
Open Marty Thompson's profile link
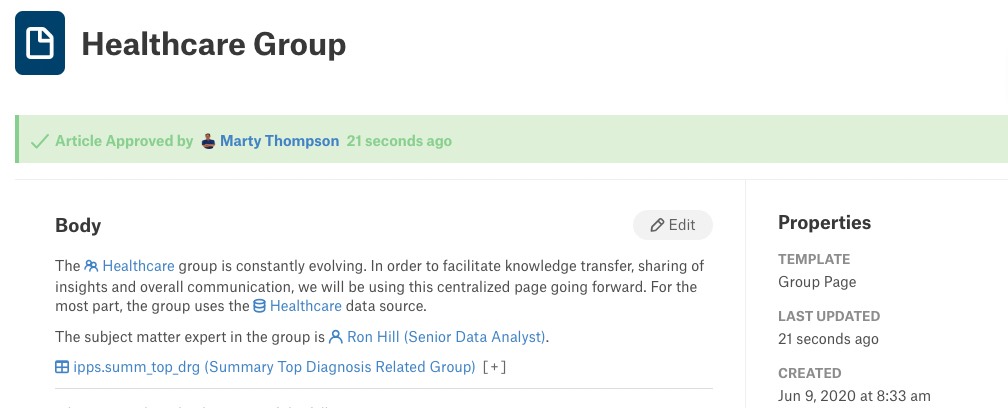coord(280,141)
